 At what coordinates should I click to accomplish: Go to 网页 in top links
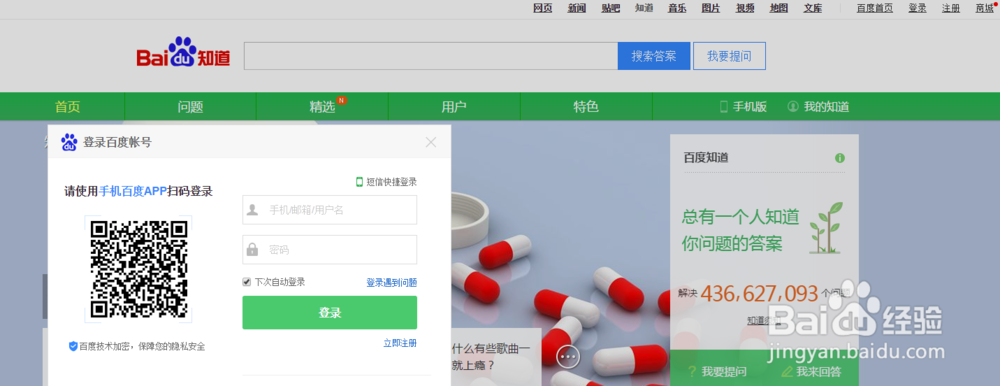click(x=542, y=8)
